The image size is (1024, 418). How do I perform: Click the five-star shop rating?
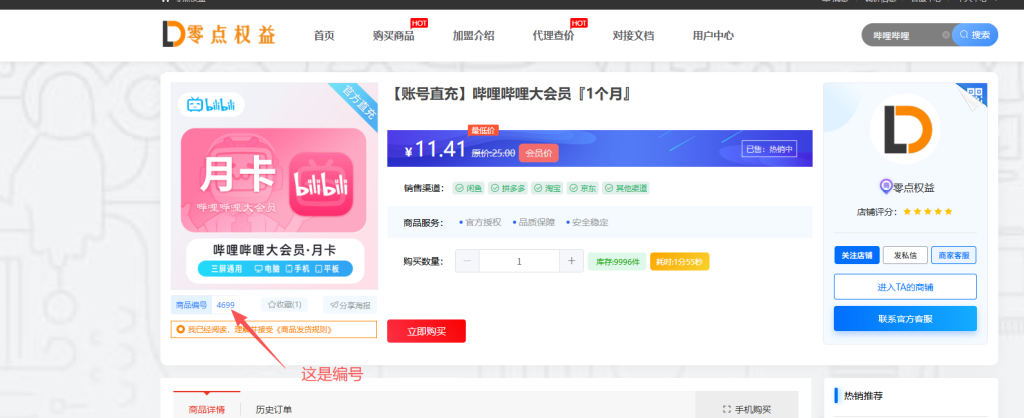point(927,212)
